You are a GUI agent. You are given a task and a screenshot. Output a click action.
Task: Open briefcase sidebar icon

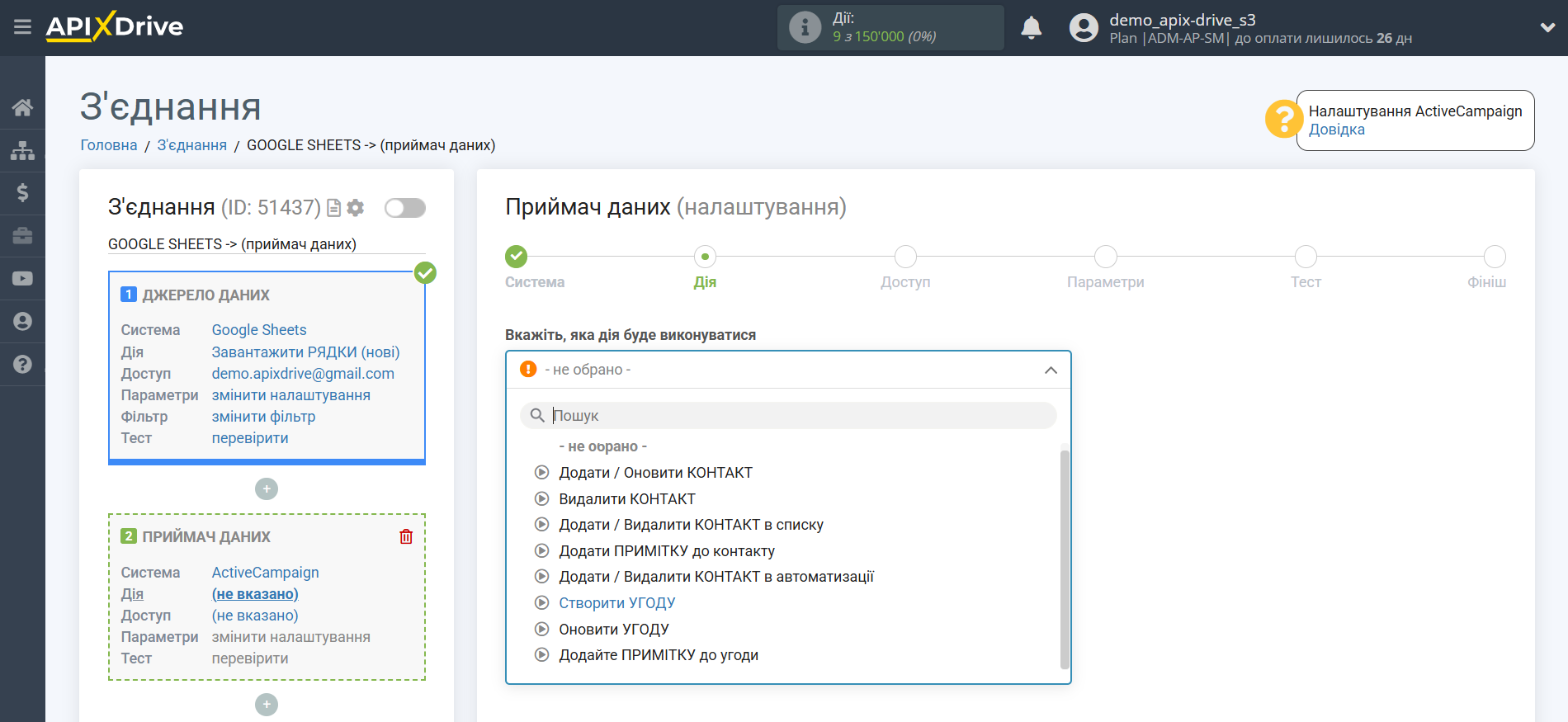[x=22, y=236]
